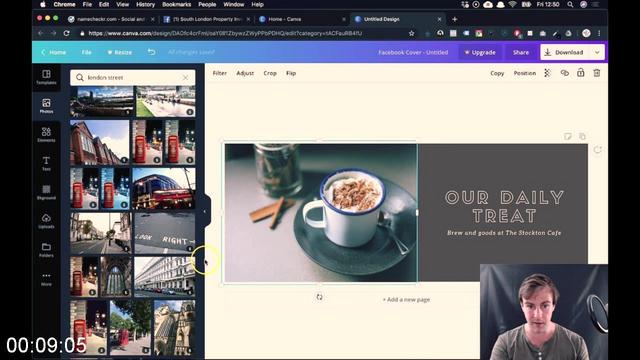This screenshot has height=360, width=640.
Task: Open the Position dropdown
Action: pos(524,73)
